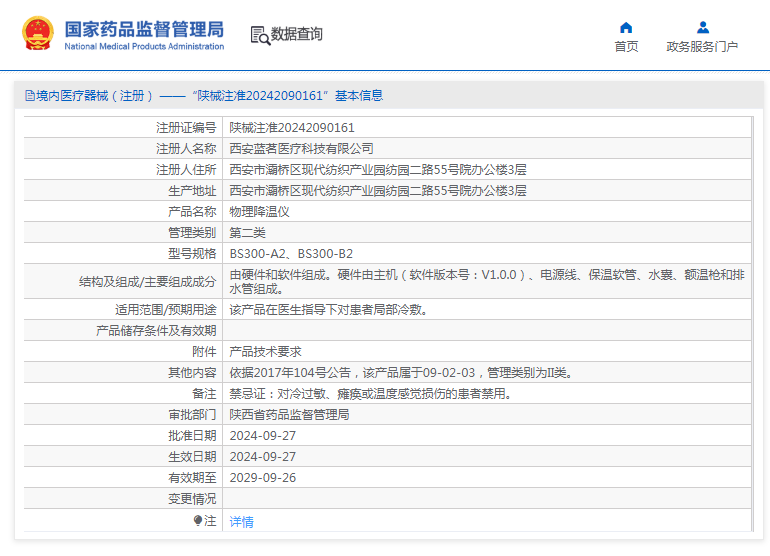The image size is (770, 556).
Task: Click the 依据2017年104号公告 text
Action: tap(401, 373)
